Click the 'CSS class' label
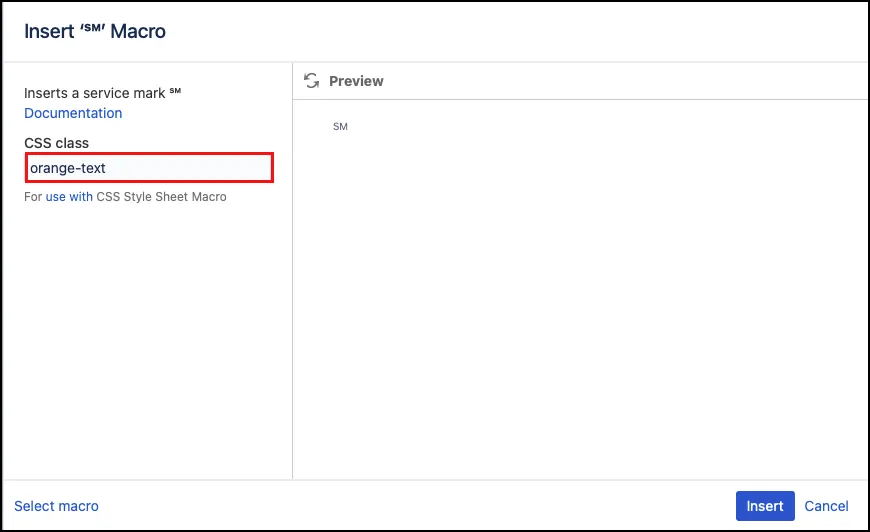This screenshot has width=870, height=532. (56, 143)
